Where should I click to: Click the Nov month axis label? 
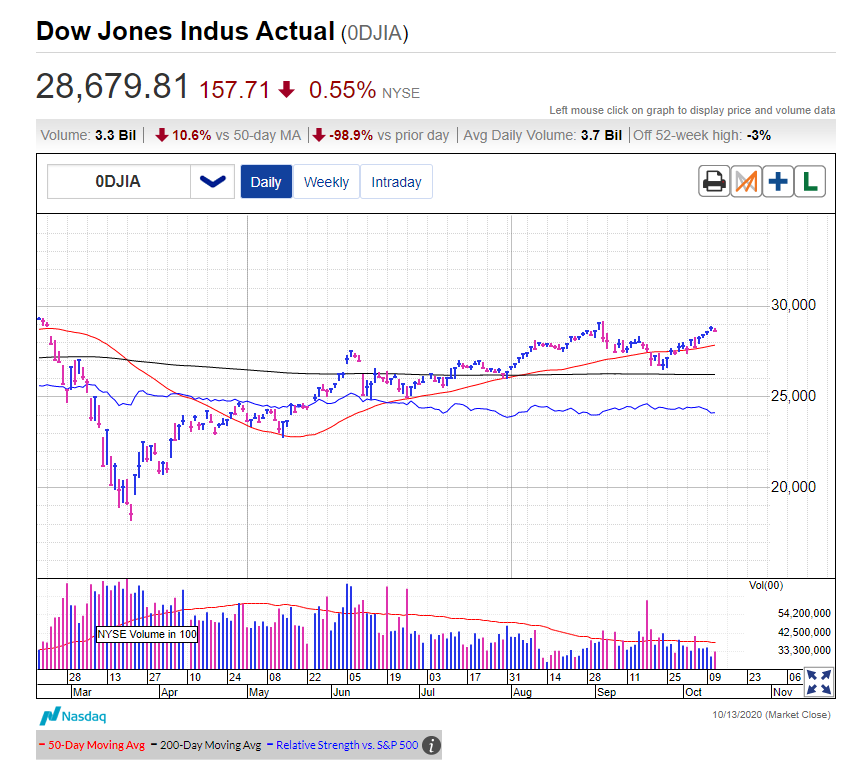point(782,692)
